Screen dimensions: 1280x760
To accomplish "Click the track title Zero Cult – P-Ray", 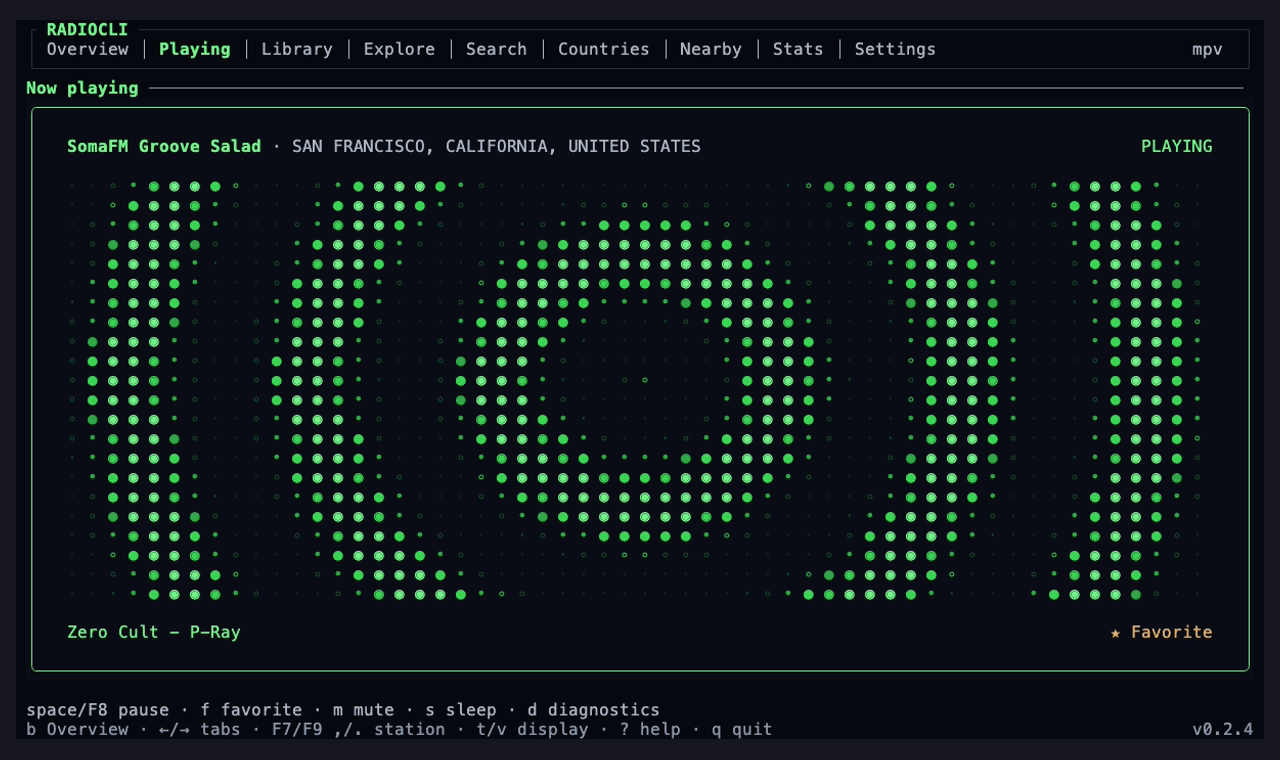I will point(154,632).
